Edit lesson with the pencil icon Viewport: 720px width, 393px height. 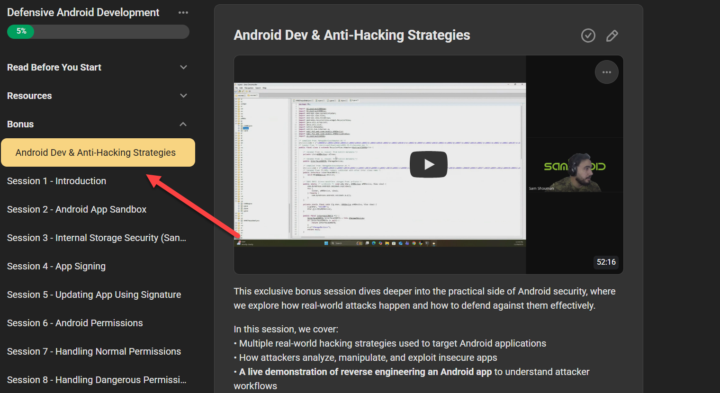tap(612, 36)
